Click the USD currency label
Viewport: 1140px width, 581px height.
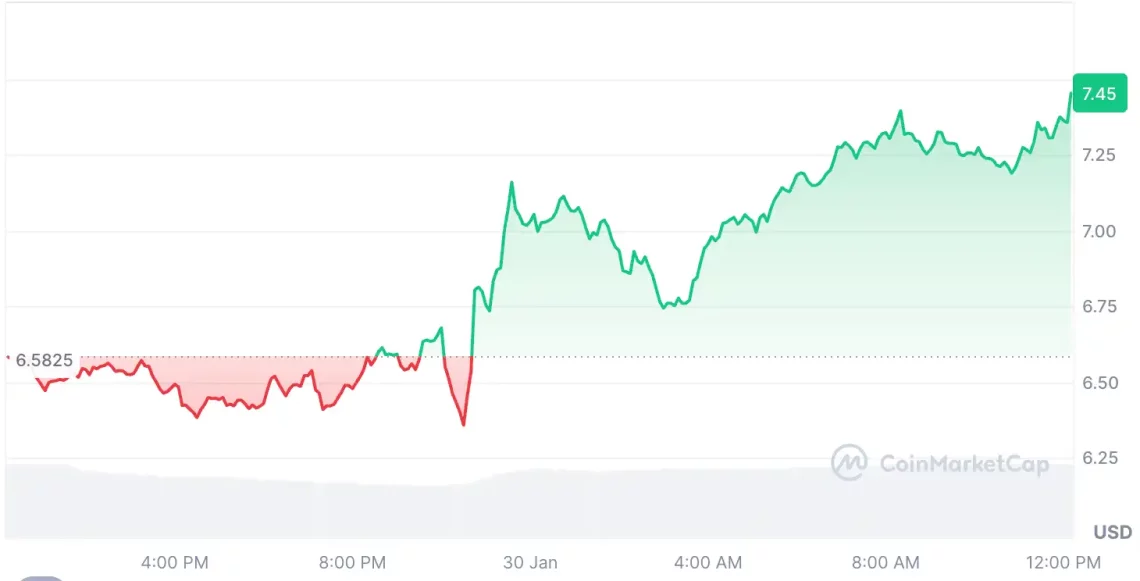point(1112,532)
